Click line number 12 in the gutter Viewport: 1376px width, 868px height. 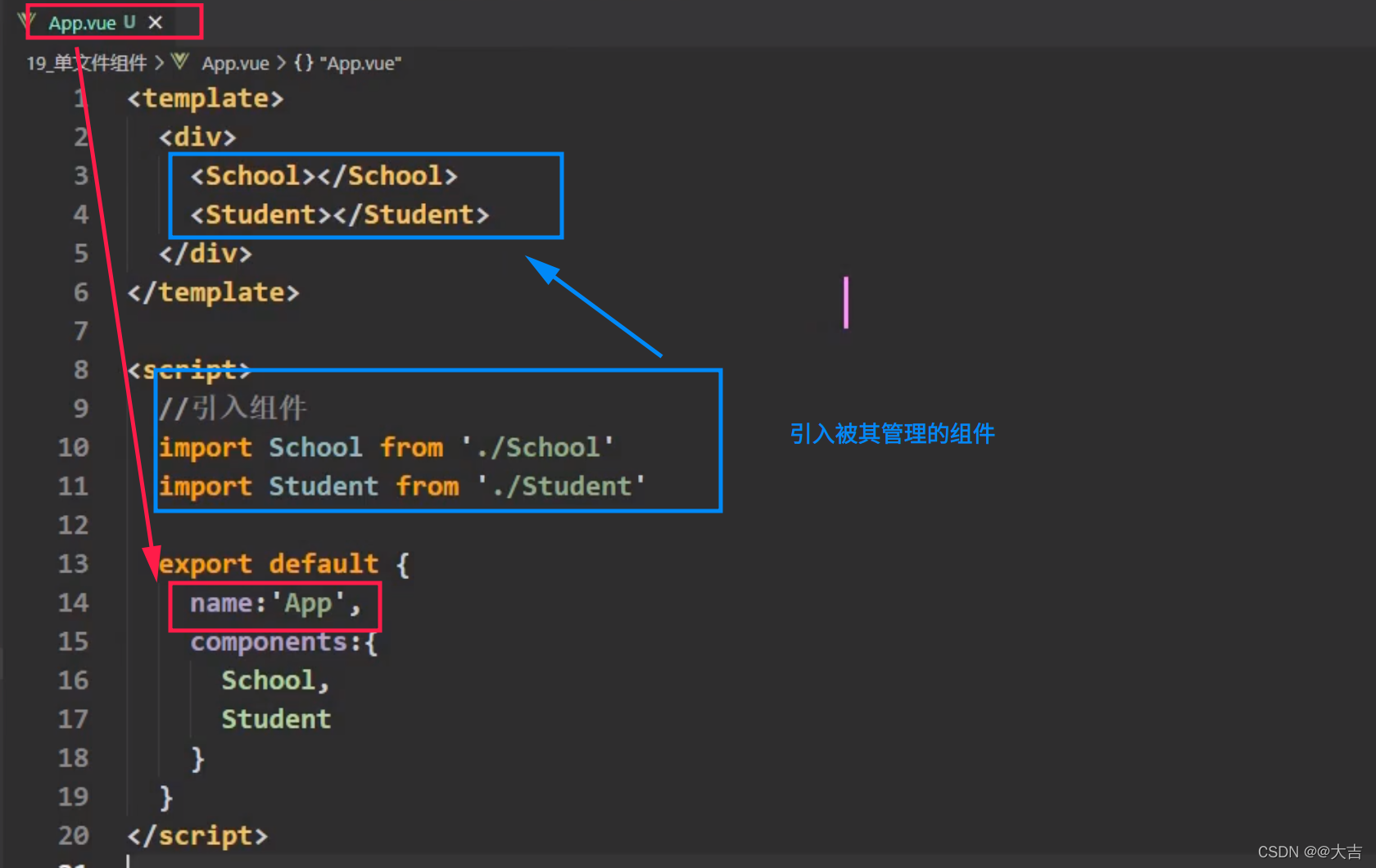[73, 525]
